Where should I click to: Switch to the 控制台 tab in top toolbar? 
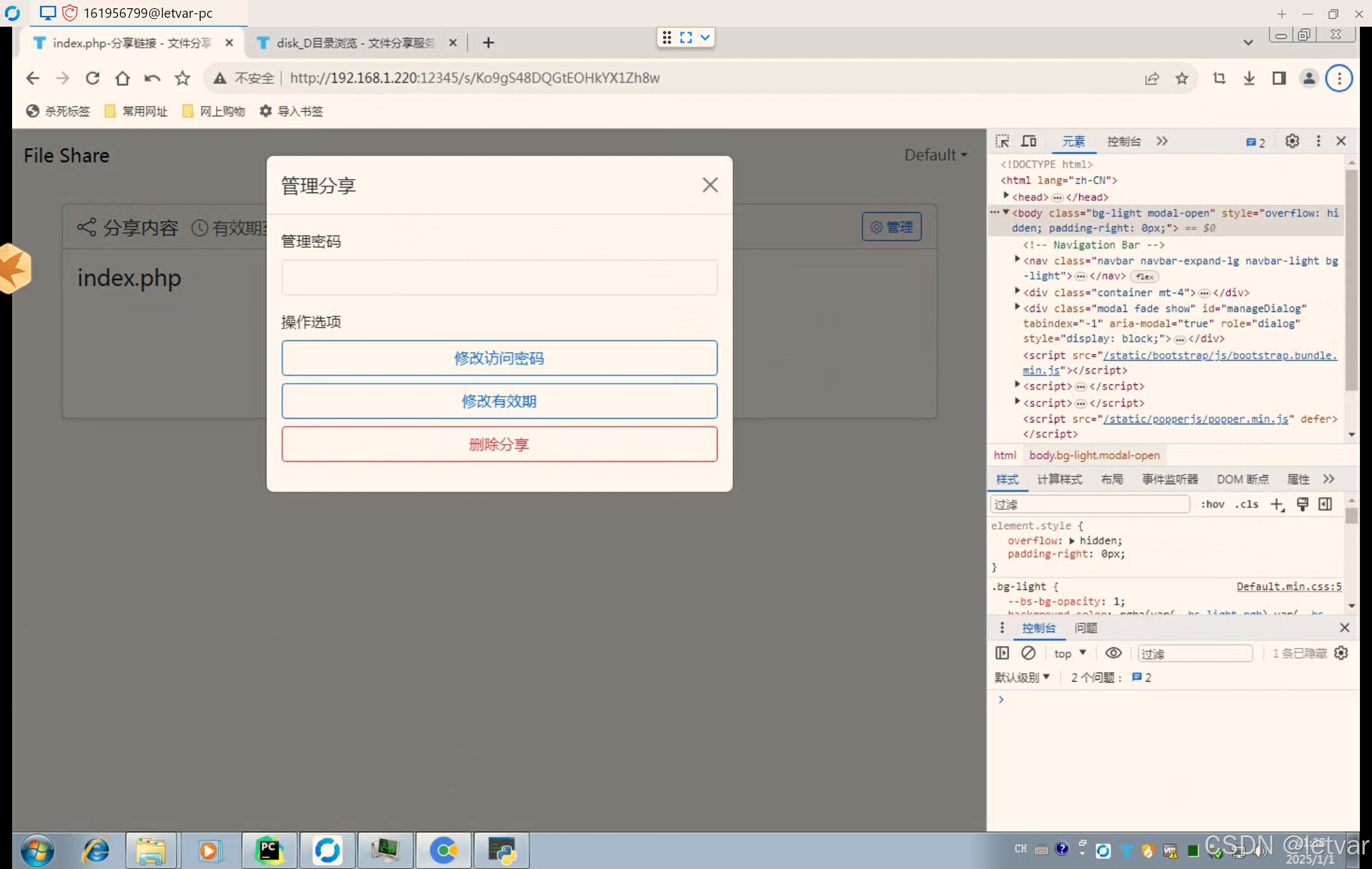point(1124,142)
